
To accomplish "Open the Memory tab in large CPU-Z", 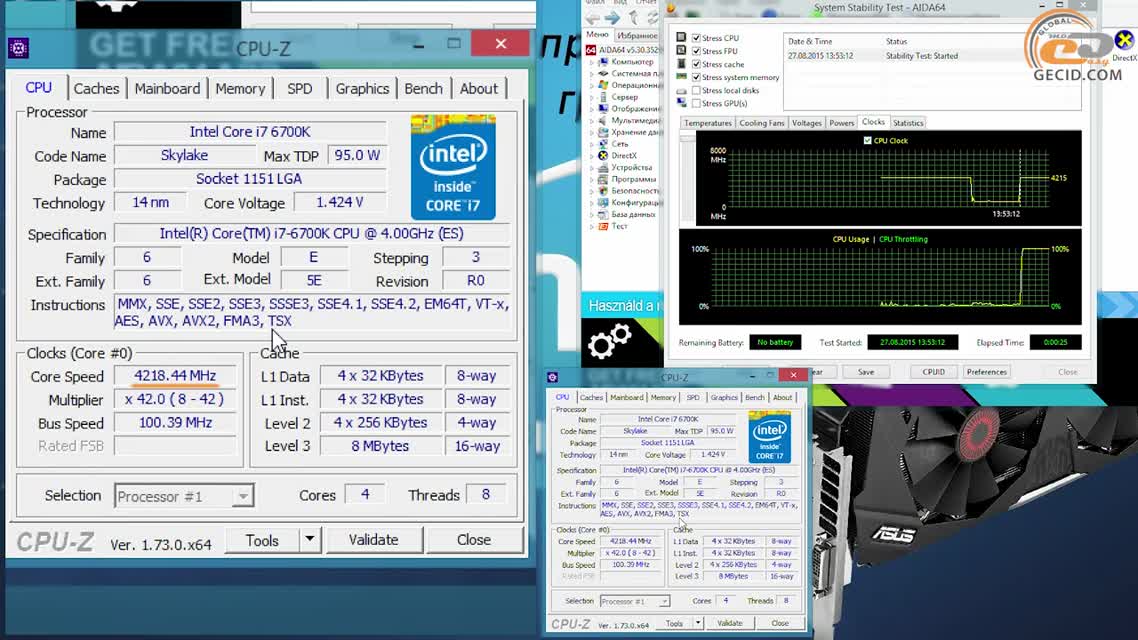I will pos(240,89).
